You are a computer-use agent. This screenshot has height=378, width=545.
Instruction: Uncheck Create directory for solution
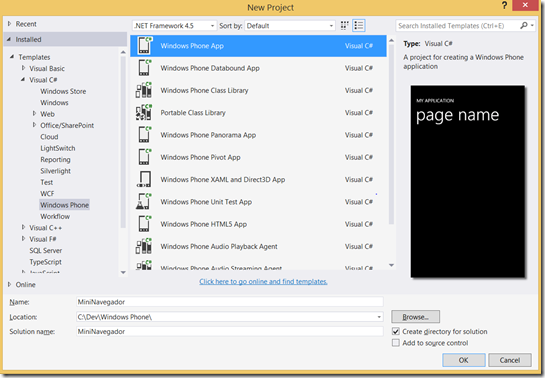pos(396,331)
